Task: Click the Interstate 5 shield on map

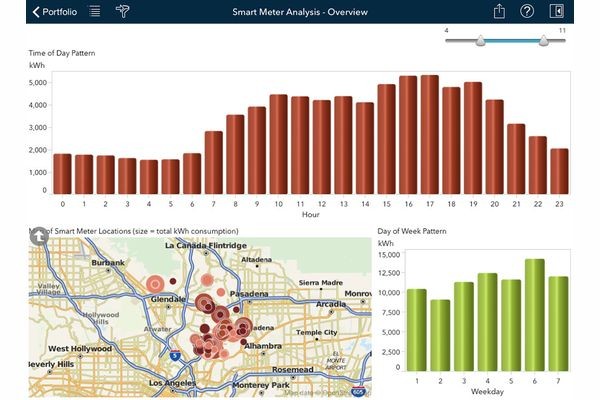Action: click(175, 354)
